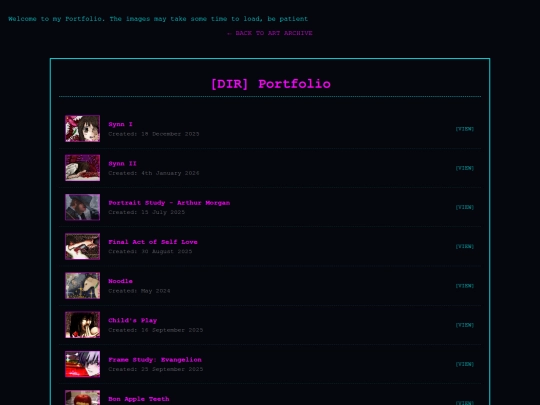Viewport: 540px width, 405px height.
Task: Click the [DIR] Portfolio heading
Action: (x=271, y=84)
